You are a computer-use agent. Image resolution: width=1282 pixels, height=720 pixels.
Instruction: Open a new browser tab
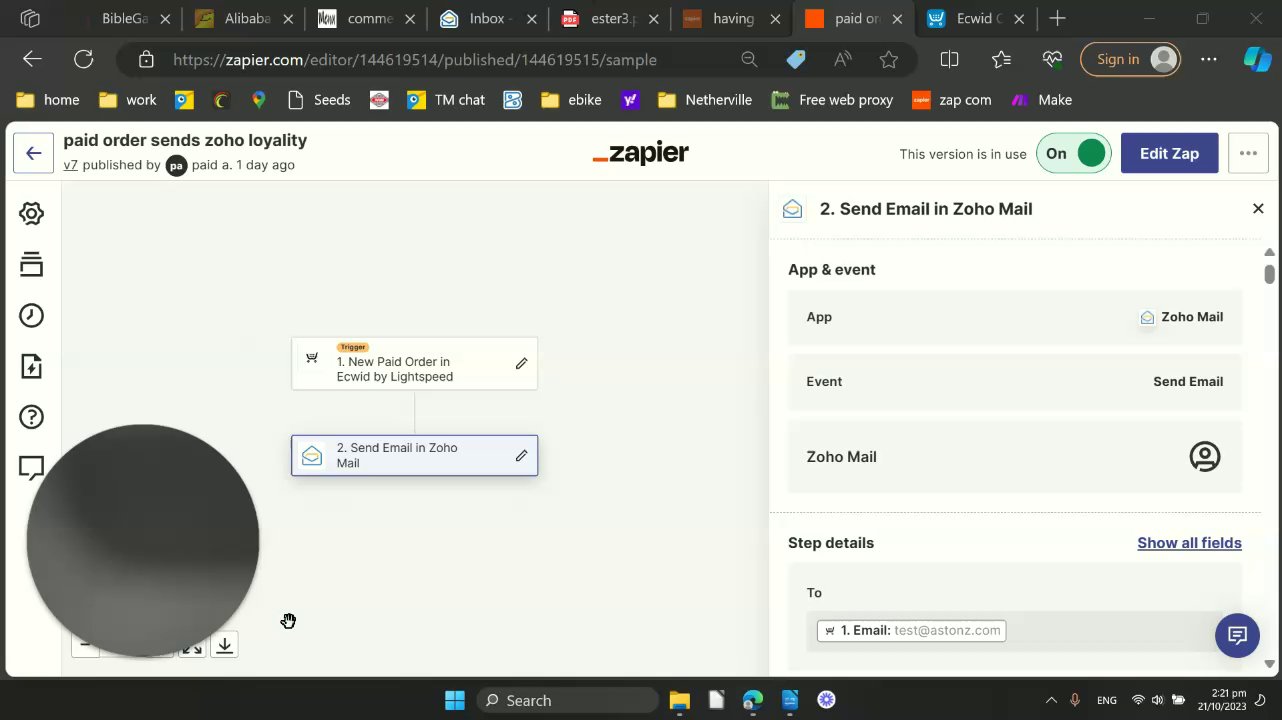[1057, 18]
